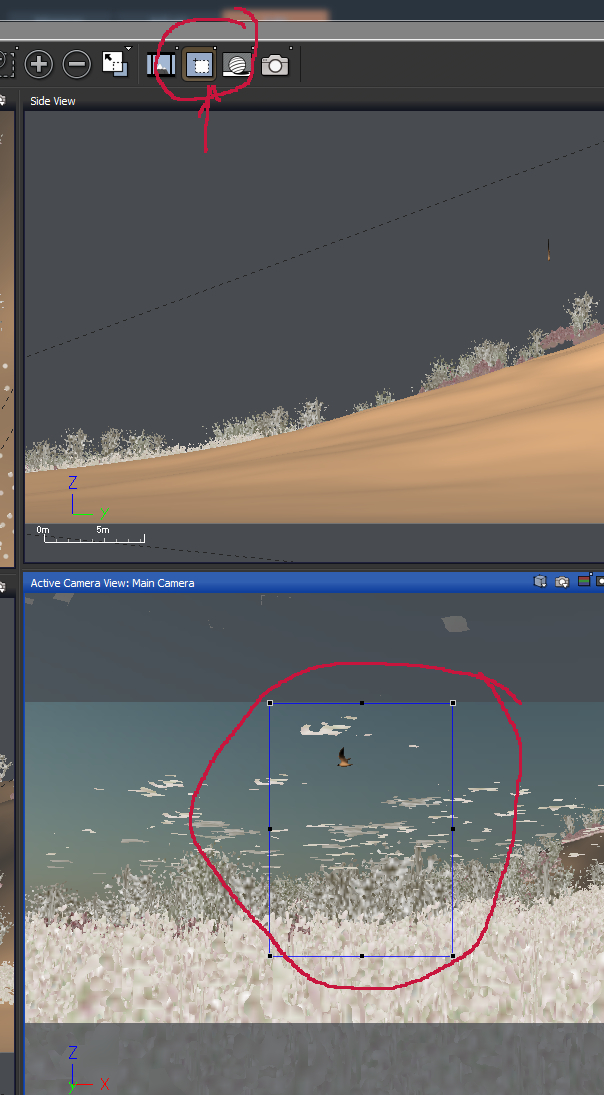Viewport: 604px width, 1095px height.
Task: Click the RGB color channels icon
Action: (584, 581)
